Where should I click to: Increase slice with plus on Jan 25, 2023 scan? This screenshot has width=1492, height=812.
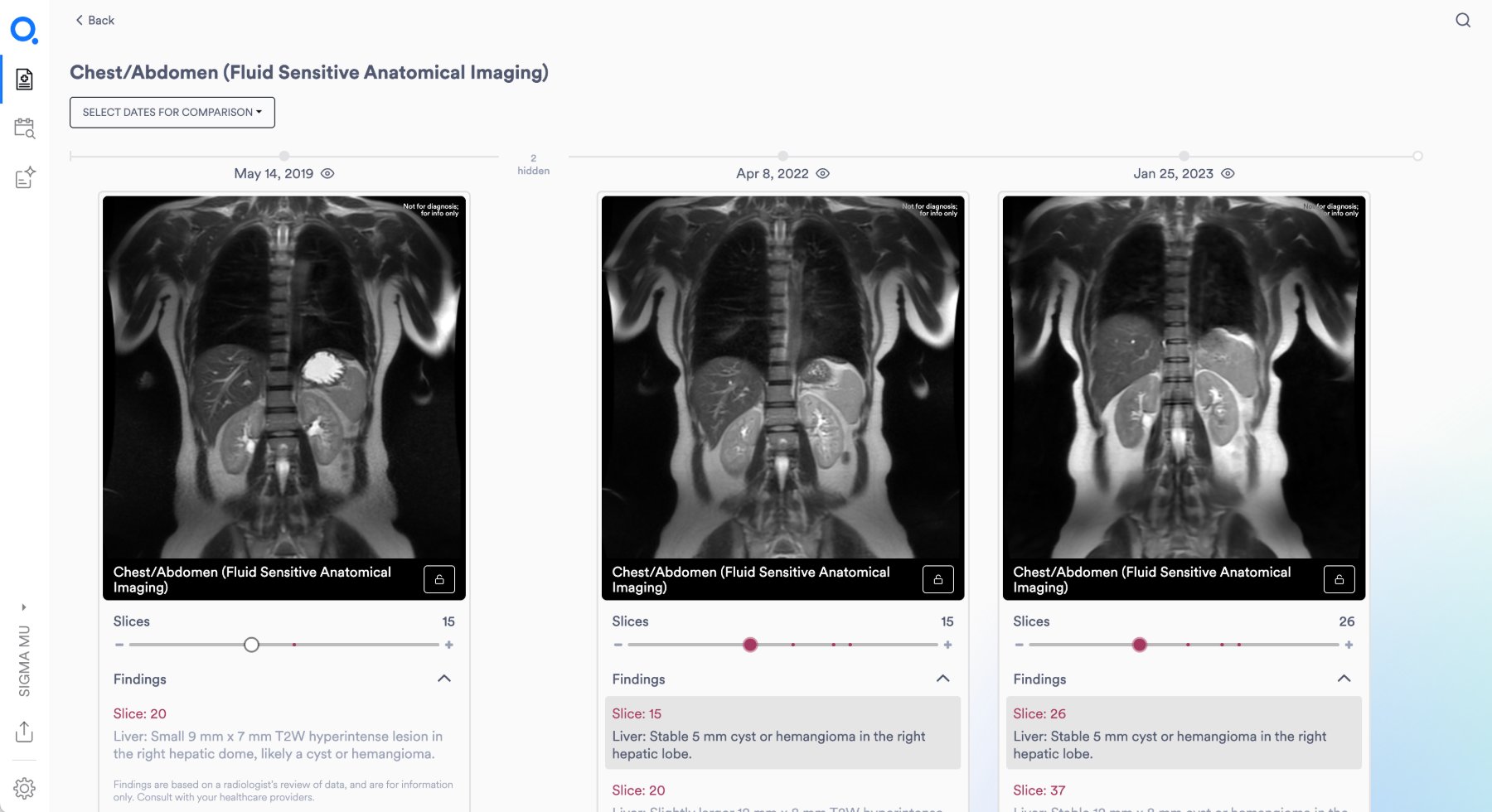click(x=1349, y=645)
